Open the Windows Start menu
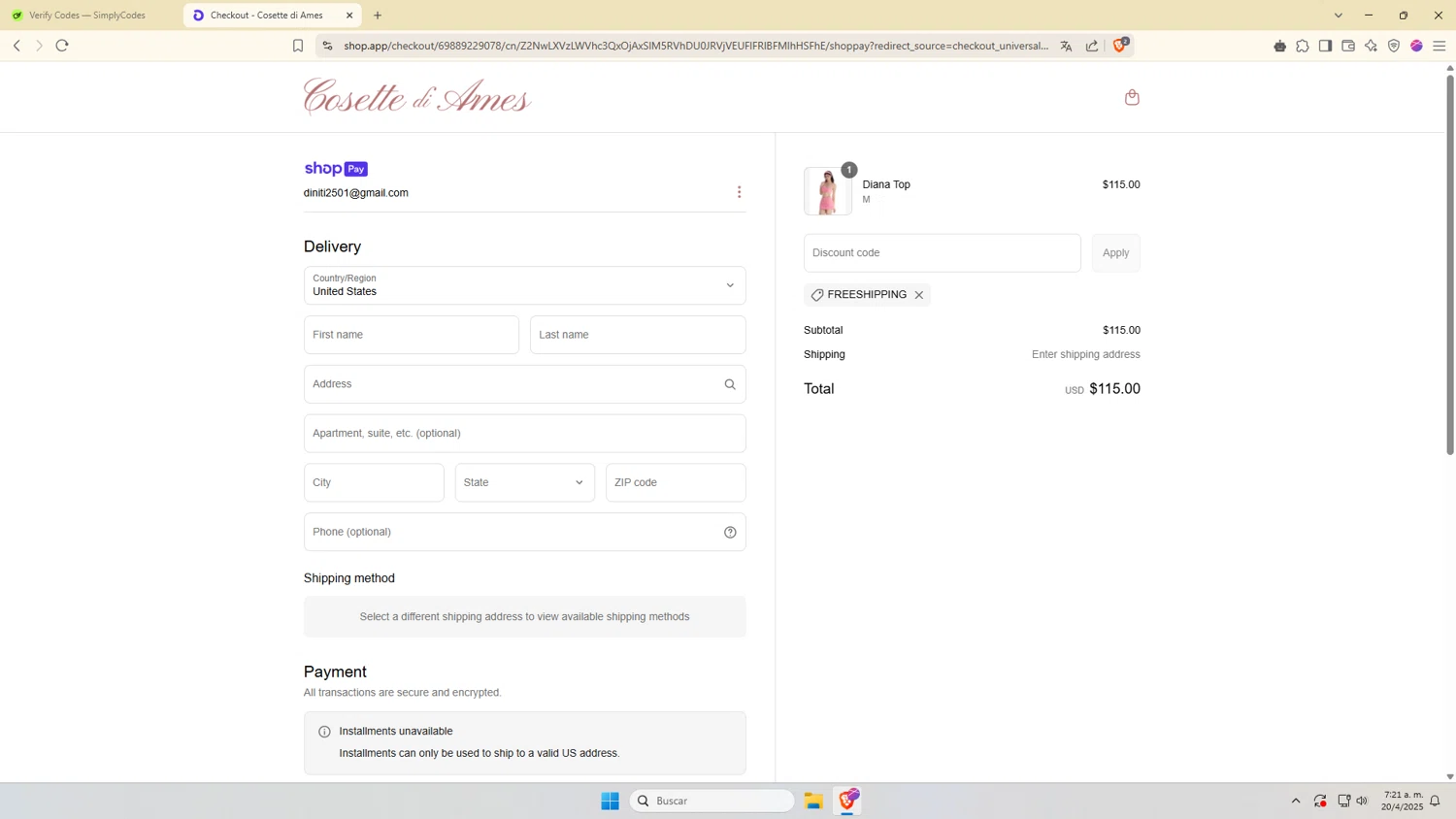1456x819 pixels. [x=610, y=801]
